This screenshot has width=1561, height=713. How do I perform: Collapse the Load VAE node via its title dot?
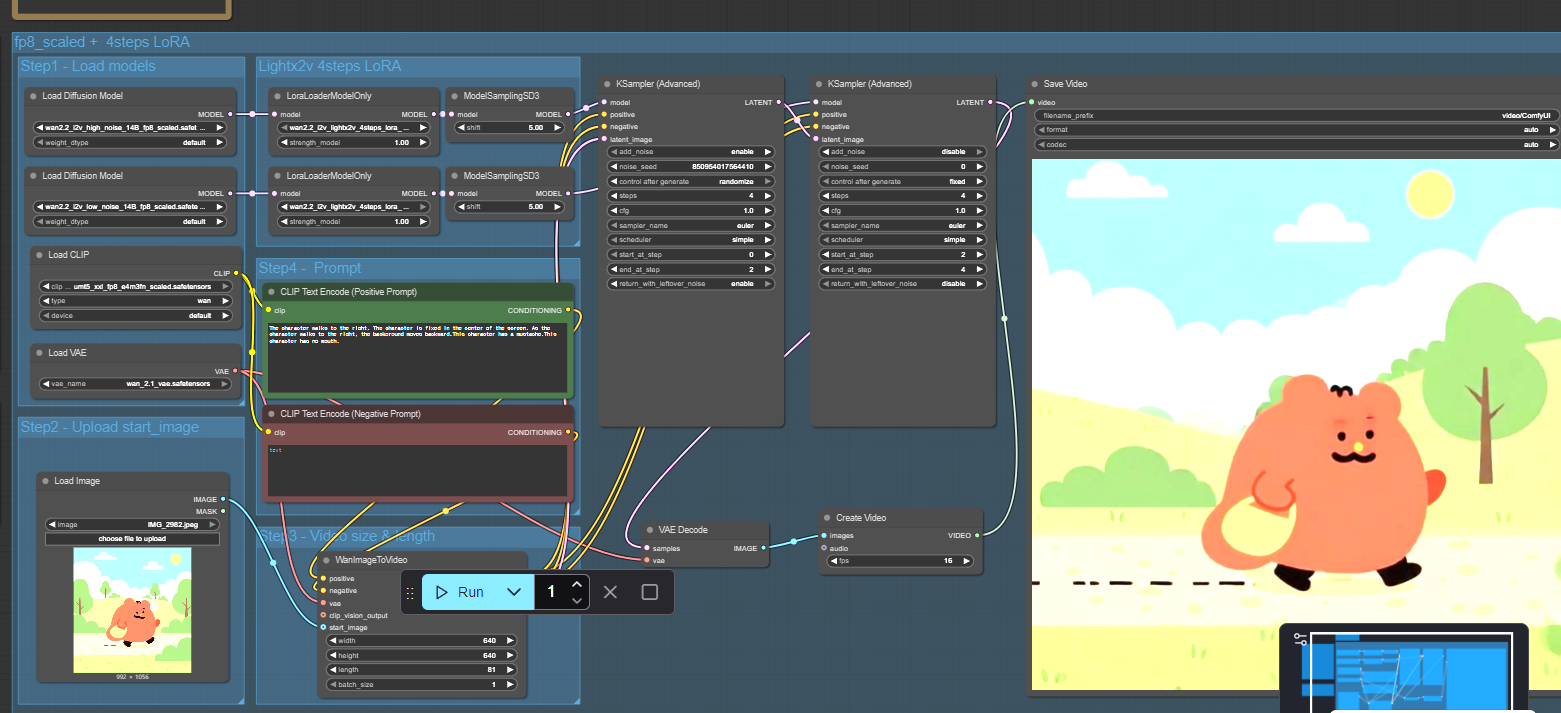39,353
